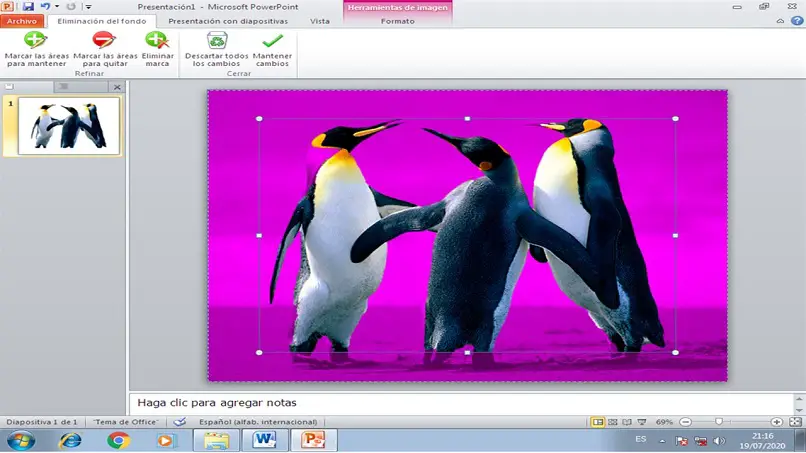The width and height of the screenshot is (806, 453).
Task: Click the middle-left selection handle
Action: click(259, 235)
